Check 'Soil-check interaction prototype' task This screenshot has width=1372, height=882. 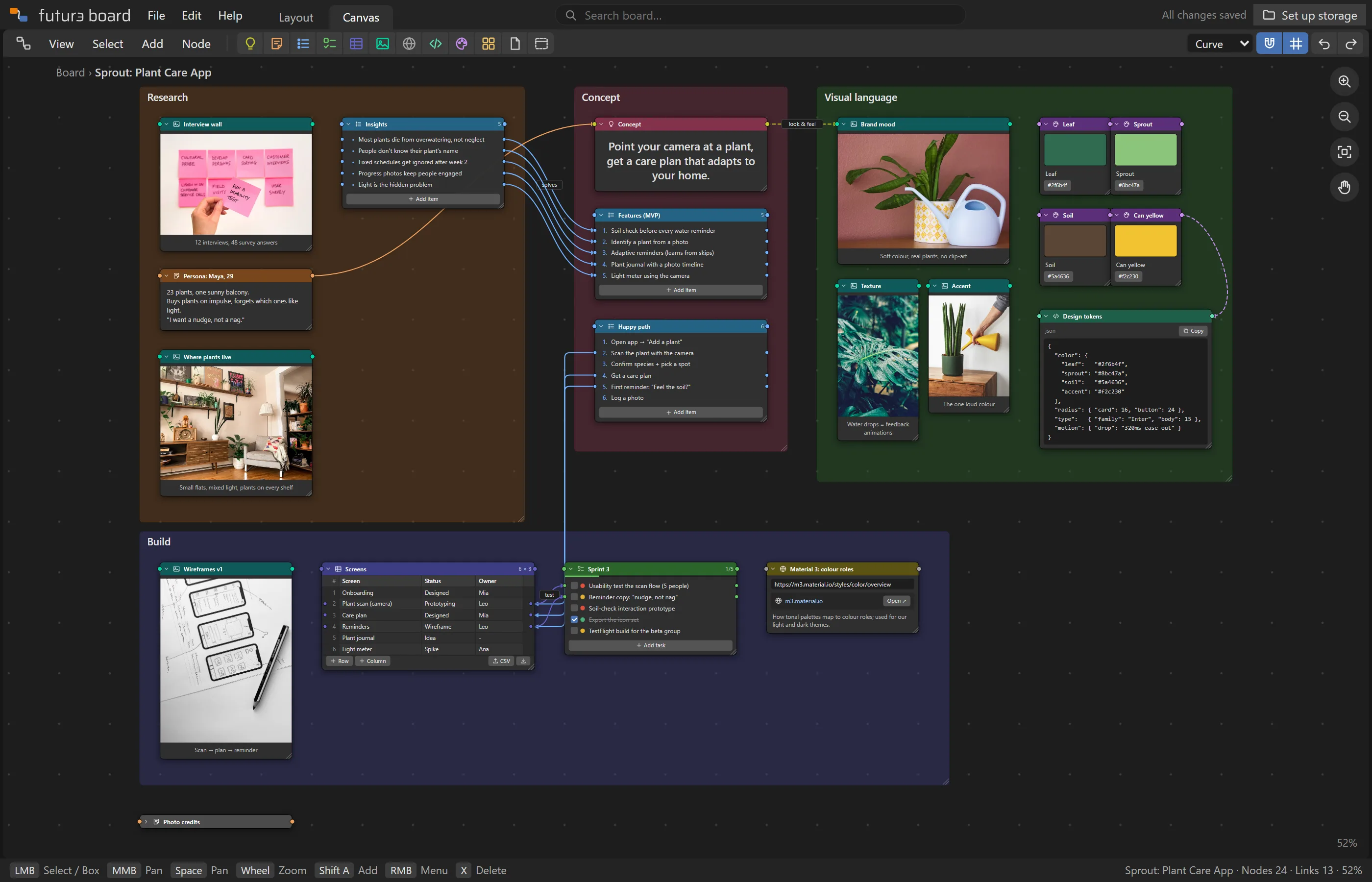click(574, 608)
